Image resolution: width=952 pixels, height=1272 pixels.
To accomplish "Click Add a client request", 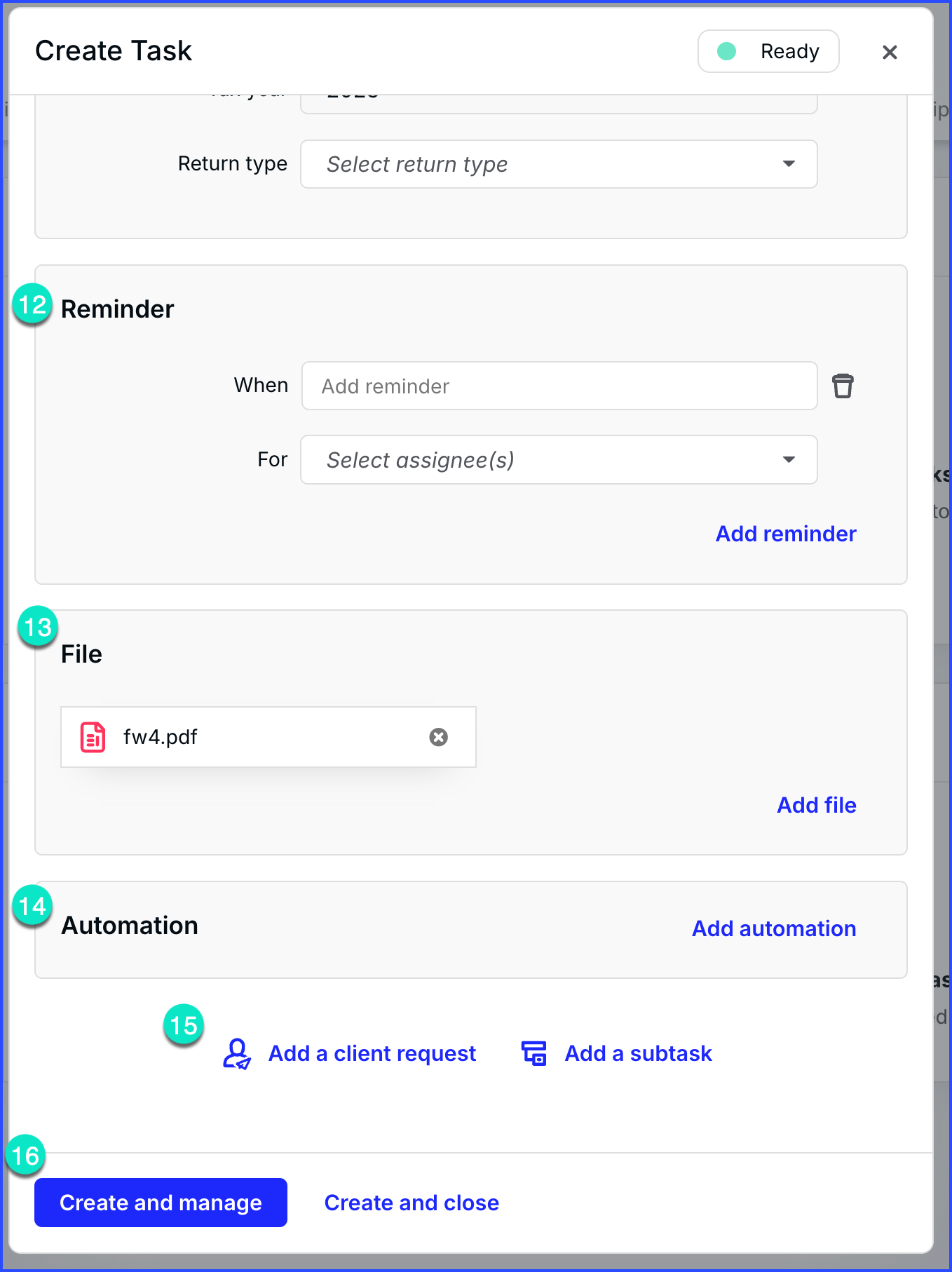I will point(372,1053).
